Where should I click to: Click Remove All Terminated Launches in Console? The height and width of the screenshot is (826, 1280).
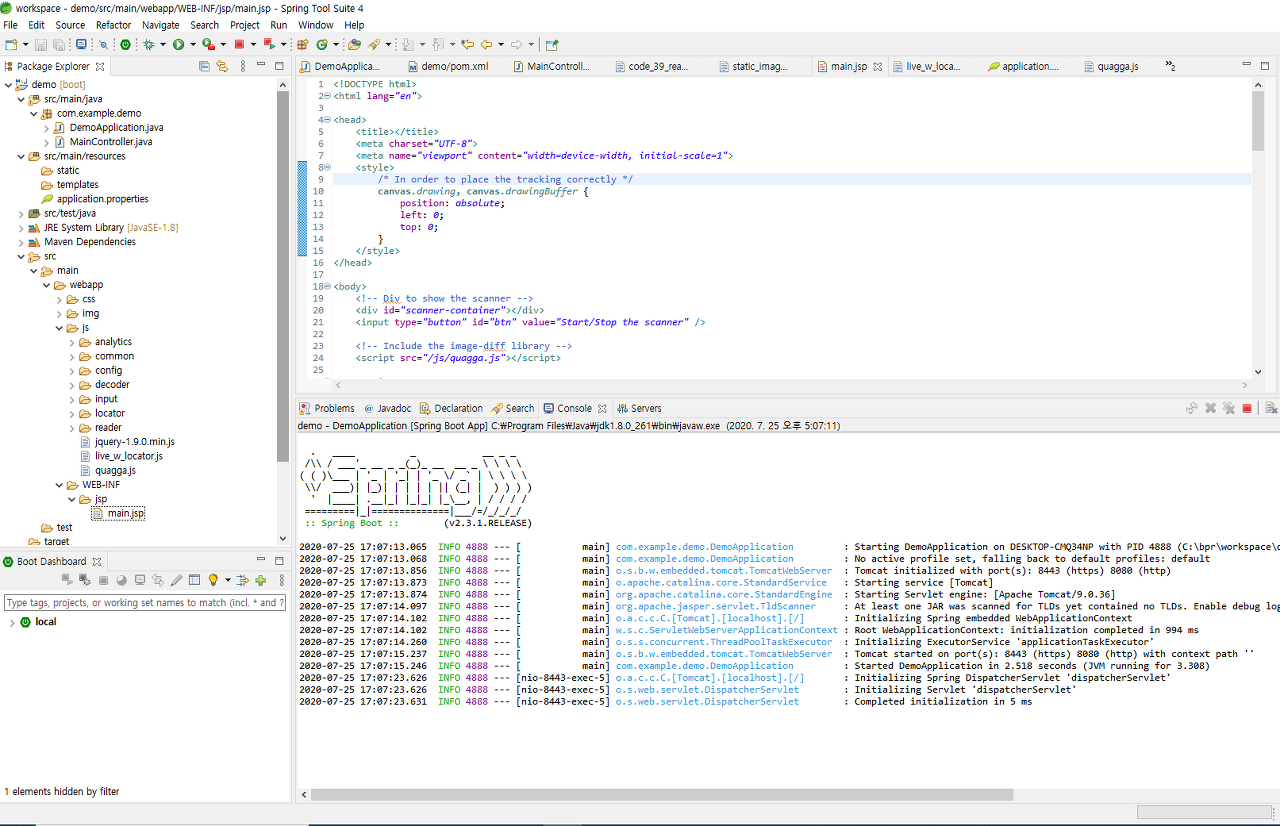tap(1229, 408)
